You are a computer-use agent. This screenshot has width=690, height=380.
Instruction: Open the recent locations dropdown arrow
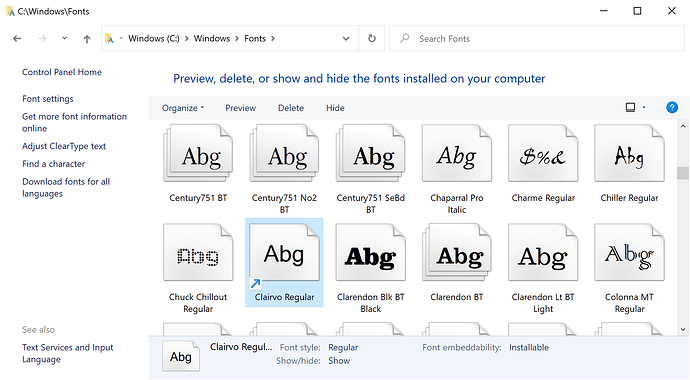[65, 38]
